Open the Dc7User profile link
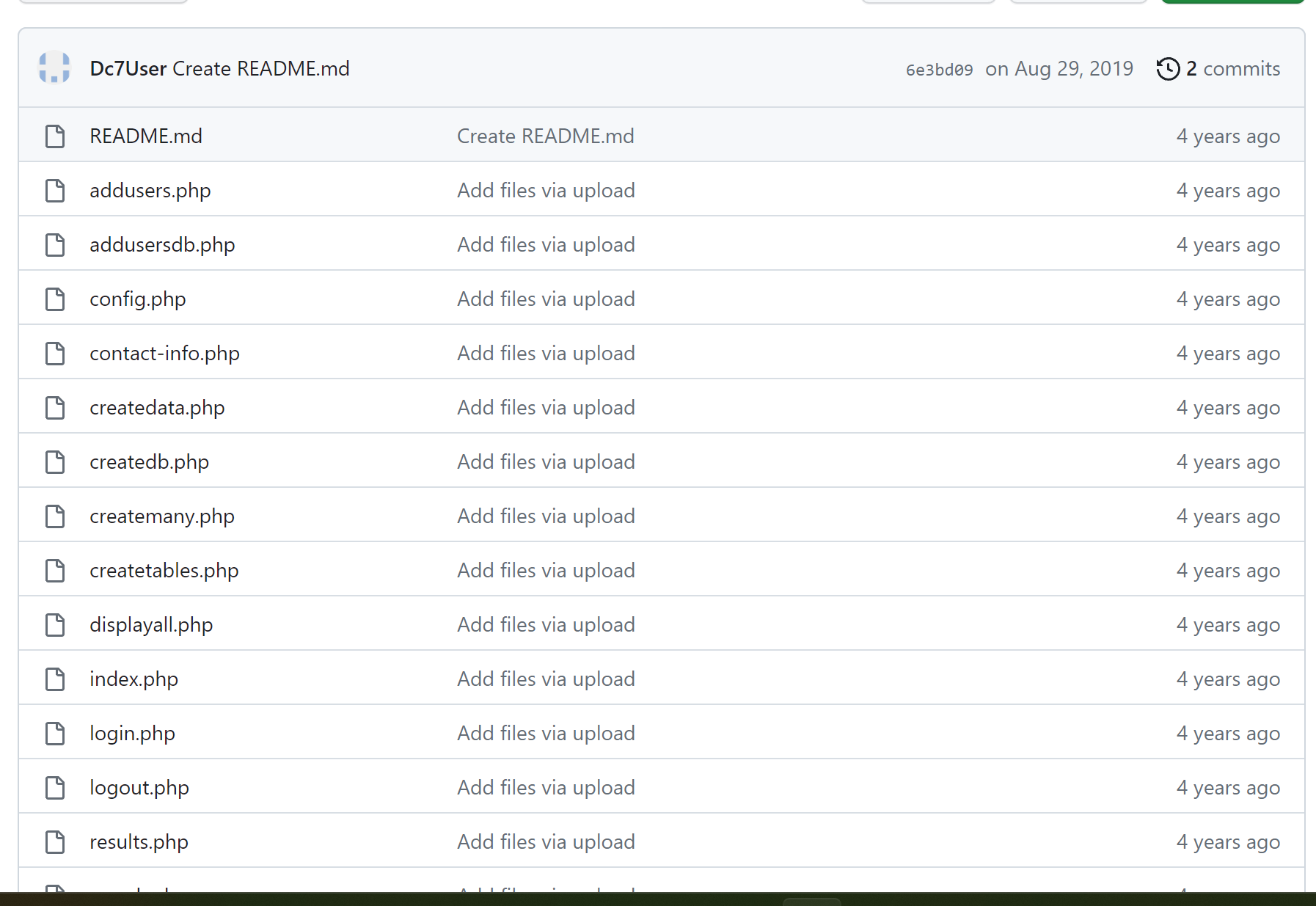1316x906 pixels. pyautogui.click(x=128, y=68)
